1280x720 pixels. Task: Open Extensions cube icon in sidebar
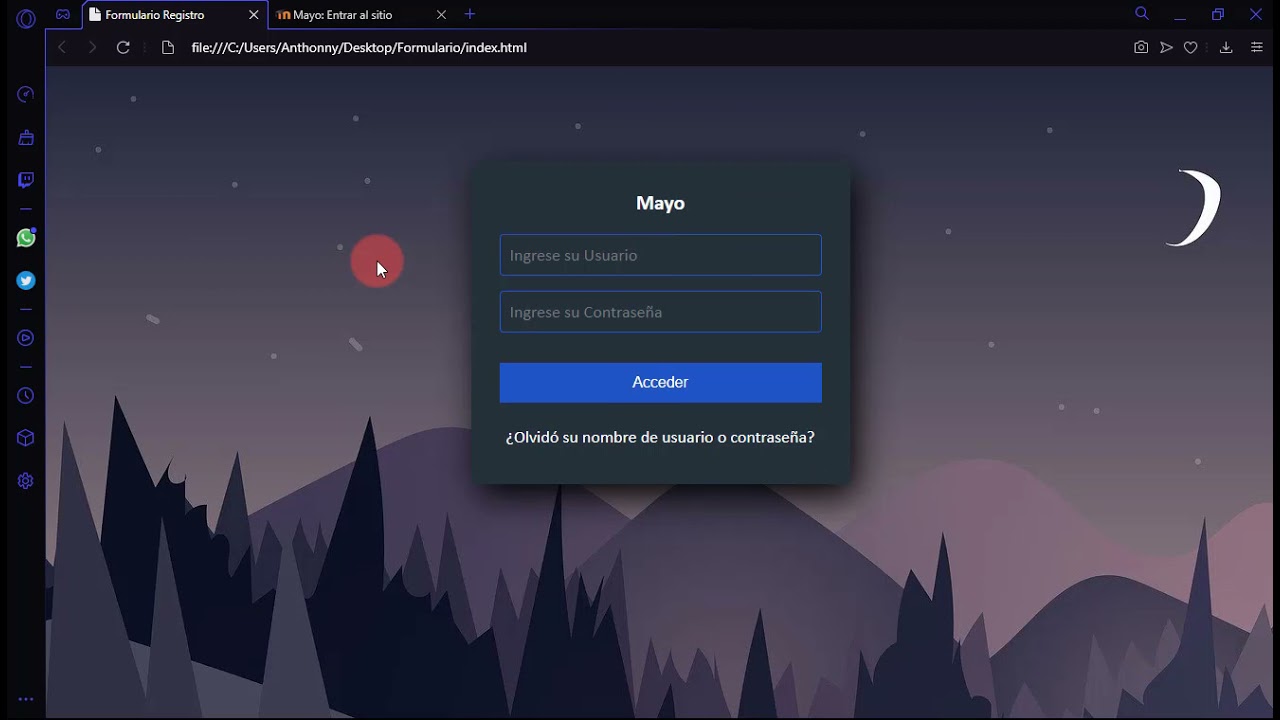click(26, 438)
